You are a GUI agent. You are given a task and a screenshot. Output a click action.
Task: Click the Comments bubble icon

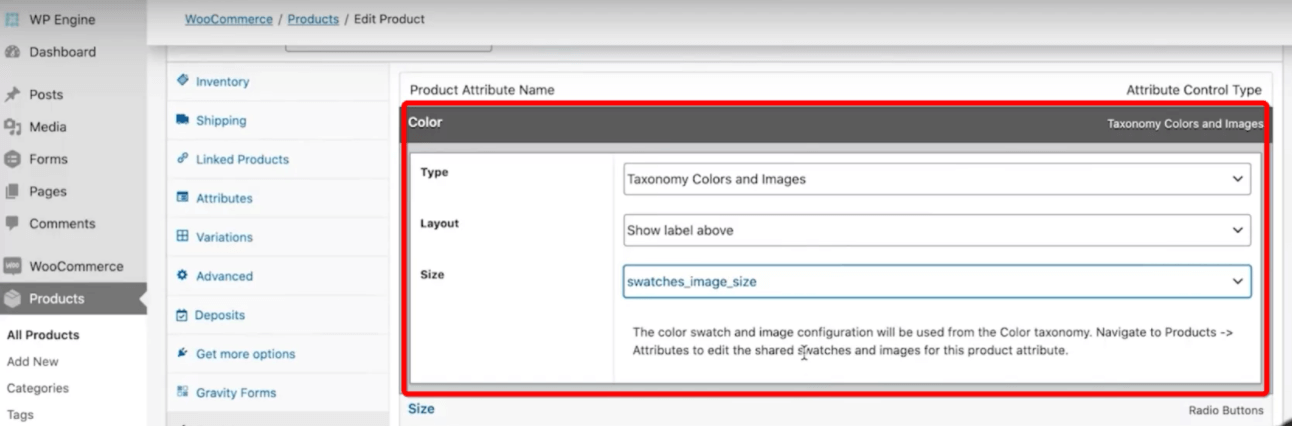[12, 223]
